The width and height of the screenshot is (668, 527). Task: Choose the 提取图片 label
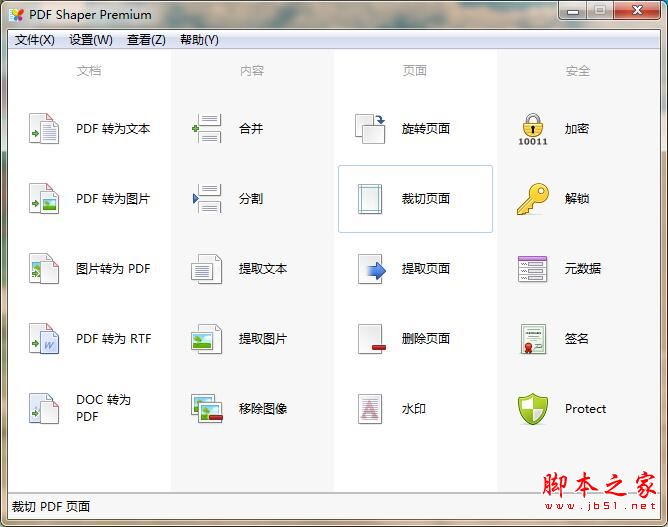pyautogui.click(x=263, y=339)
